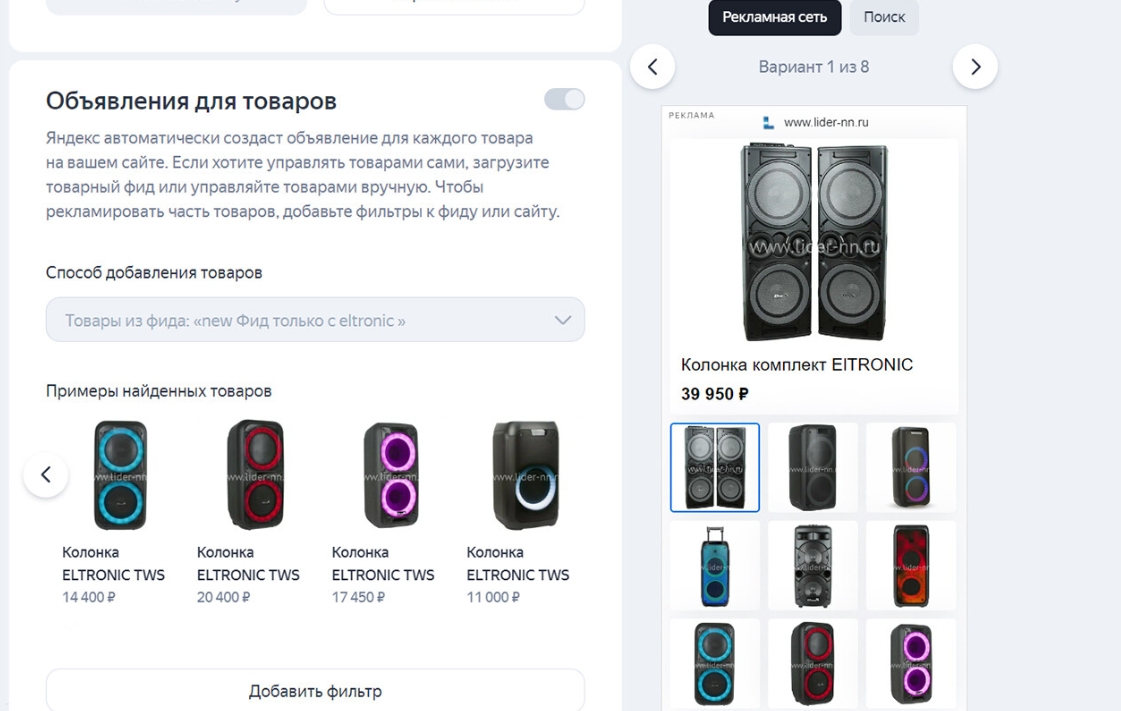This screenshot has height=711, width=1121.
Task: Select purple-lit ELTRONIC speaker priced 17 450 ₽
Action: [390, 475]
